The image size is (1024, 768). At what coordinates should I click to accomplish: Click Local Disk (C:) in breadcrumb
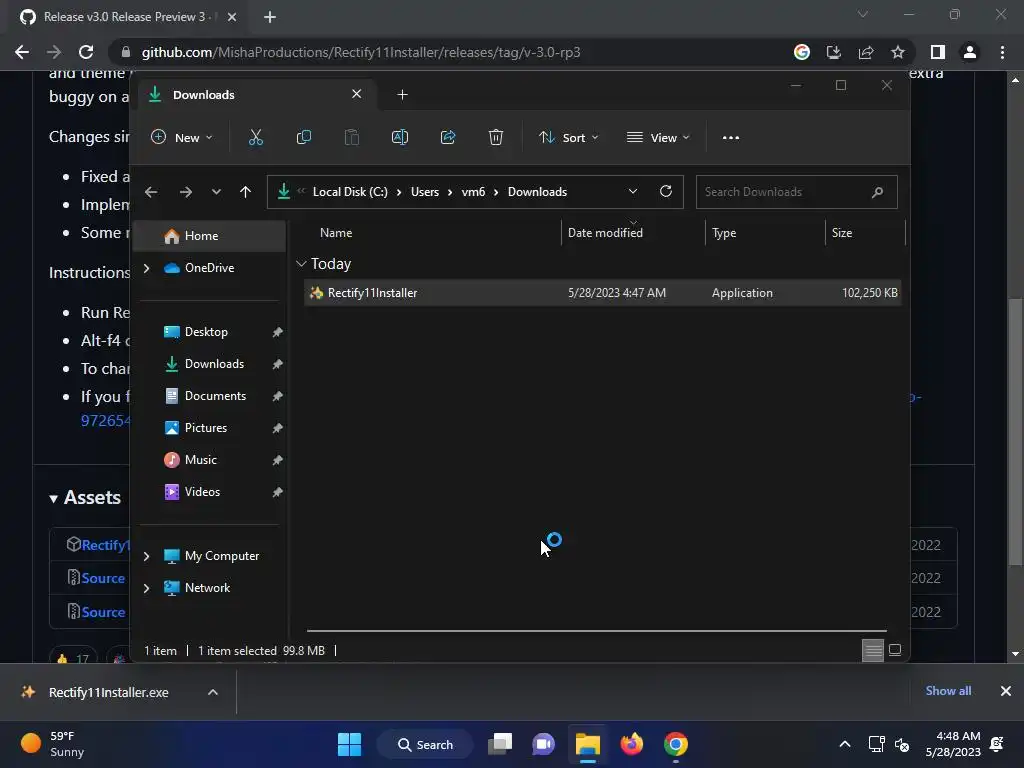point(350,192)
